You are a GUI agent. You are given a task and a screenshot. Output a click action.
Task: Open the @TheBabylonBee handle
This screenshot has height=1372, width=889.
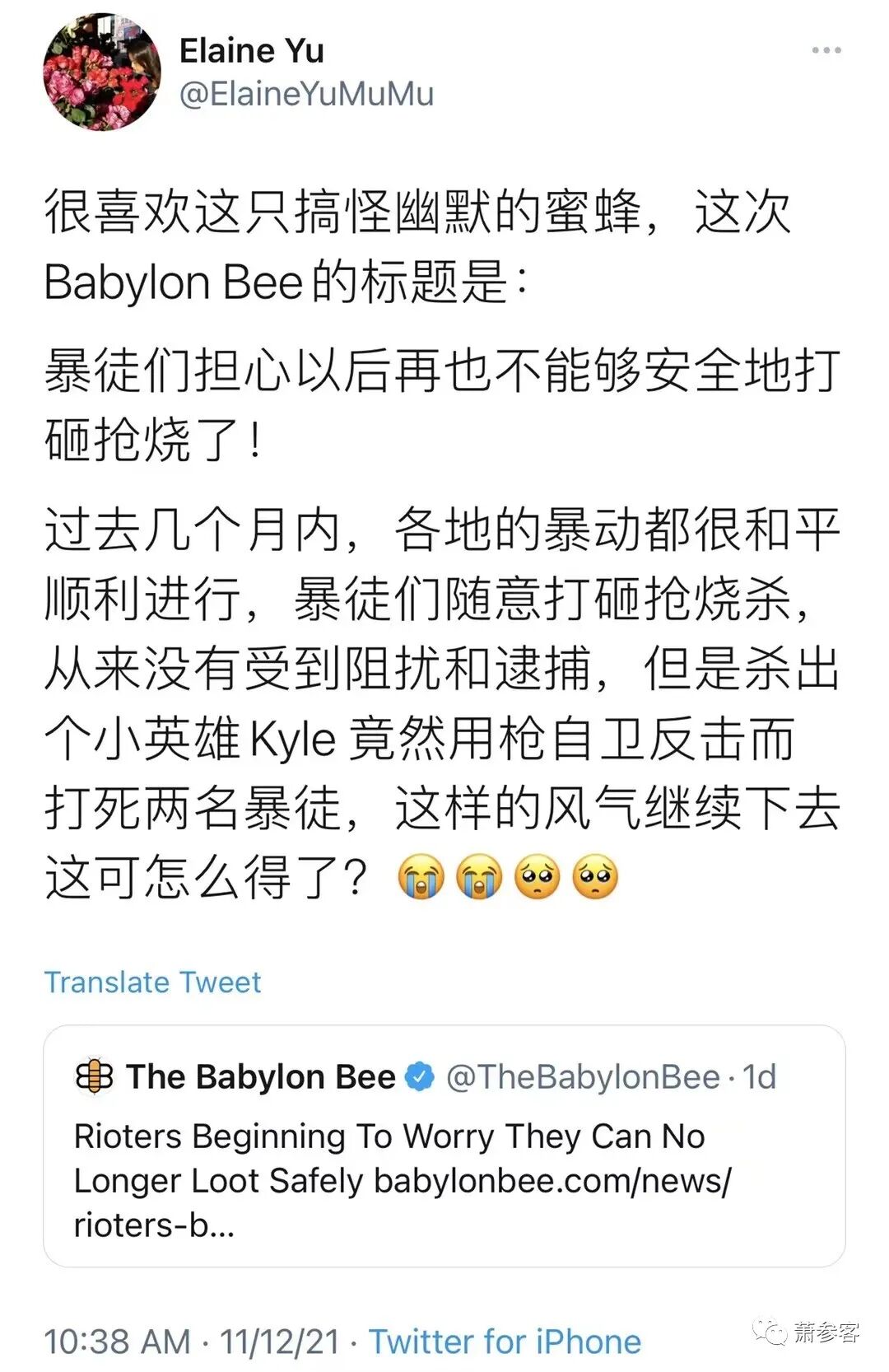[x=584, y=1076]
